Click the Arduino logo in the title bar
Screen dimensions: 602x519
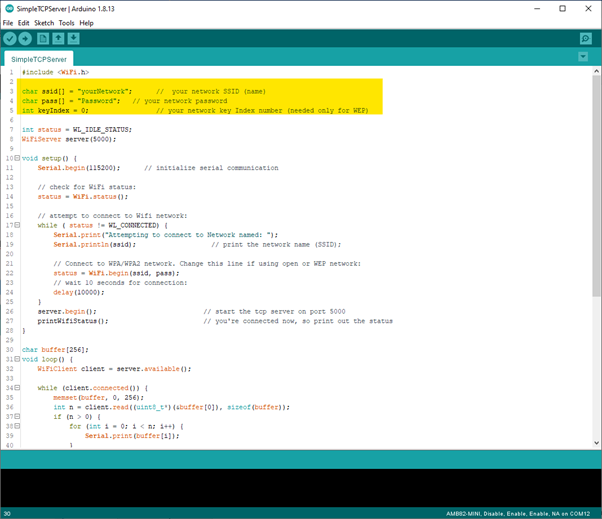pos(9,8)
